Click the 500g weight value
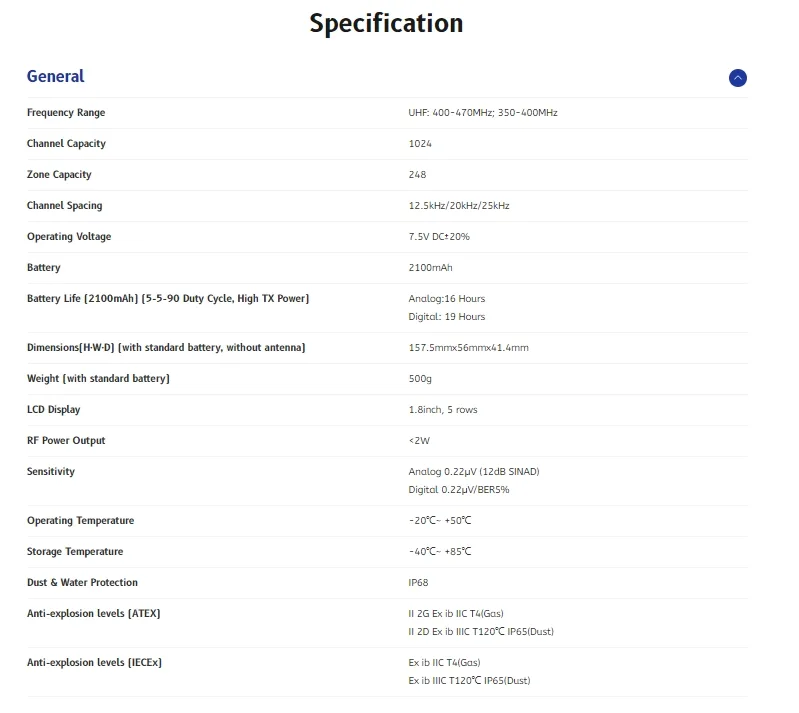The height and width of the screenshot is (713, 799). (420, 379)
